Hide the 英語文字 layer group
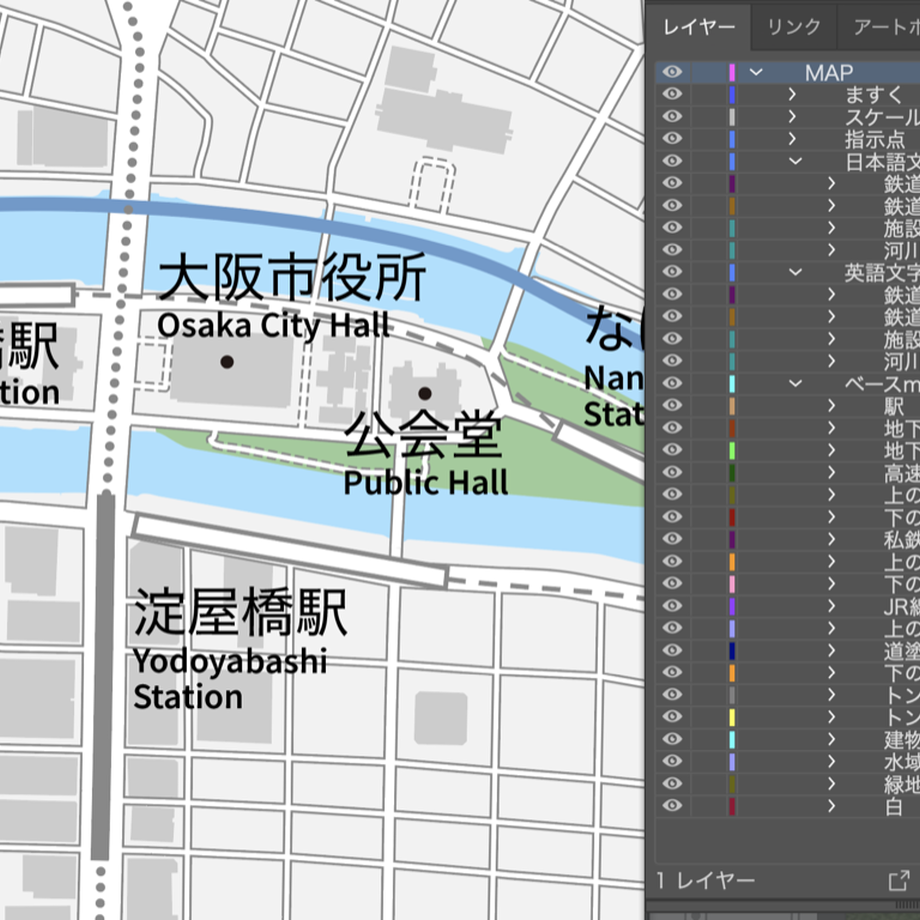 click(x=672, y=272)
